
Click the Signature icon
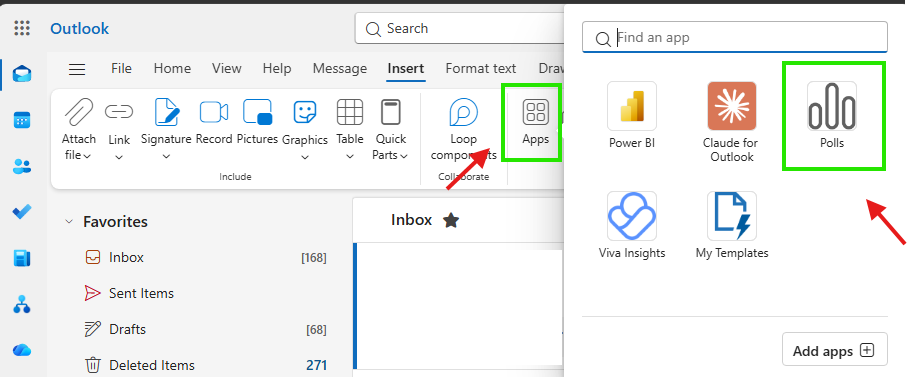(166, 112)
